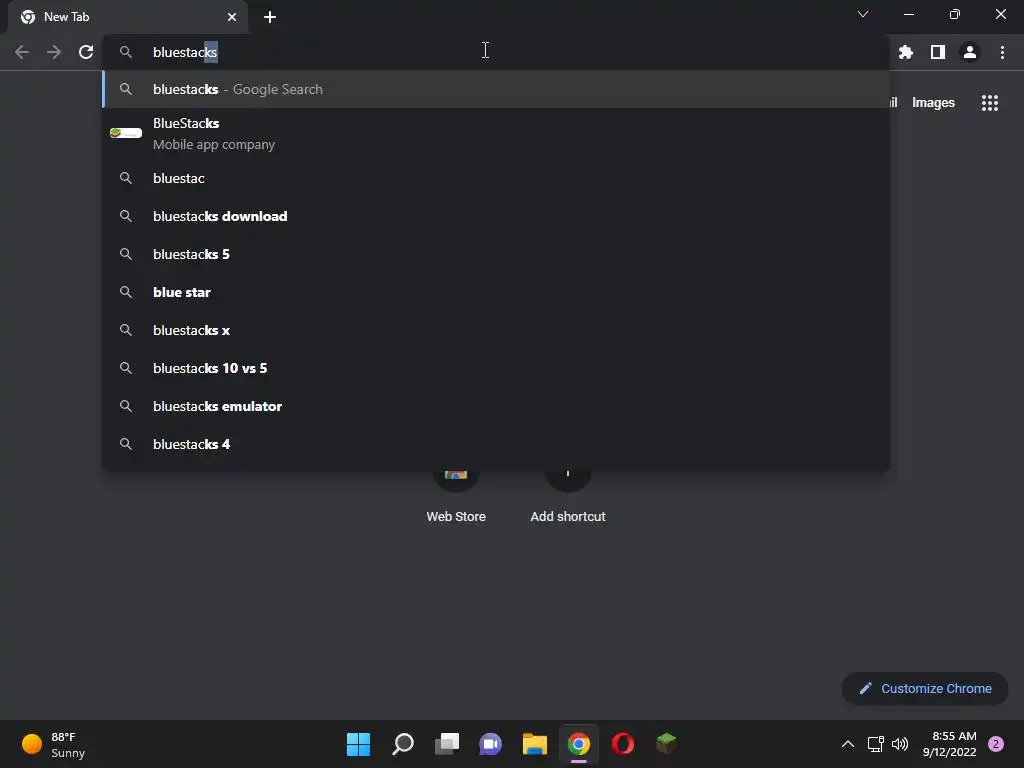1024x768 pixels.
Task: Launch the Teams Chat taskbar icon
Action: tap(490, 744)
